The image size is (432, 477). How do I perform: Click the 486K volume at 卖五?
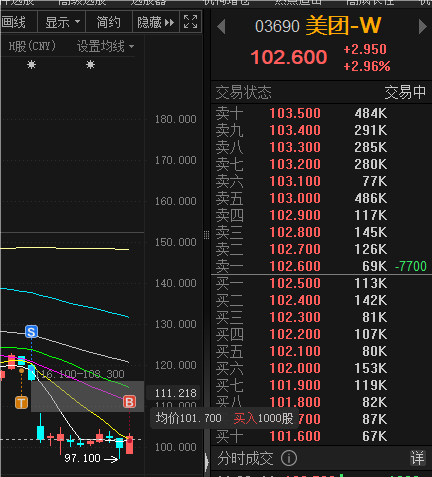(371, 198)
